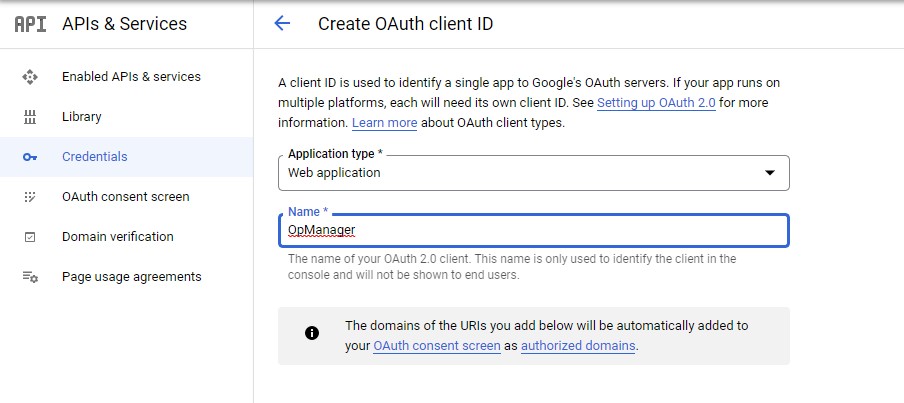
Task: Open Page usage agreements sidebar item
Action: 131,277
